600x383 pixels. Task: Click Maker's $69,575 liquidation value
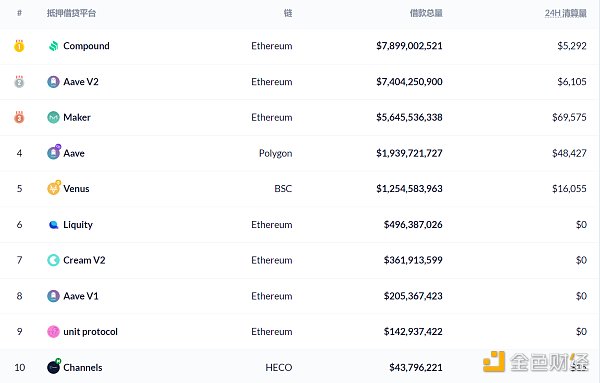point(569,117)
